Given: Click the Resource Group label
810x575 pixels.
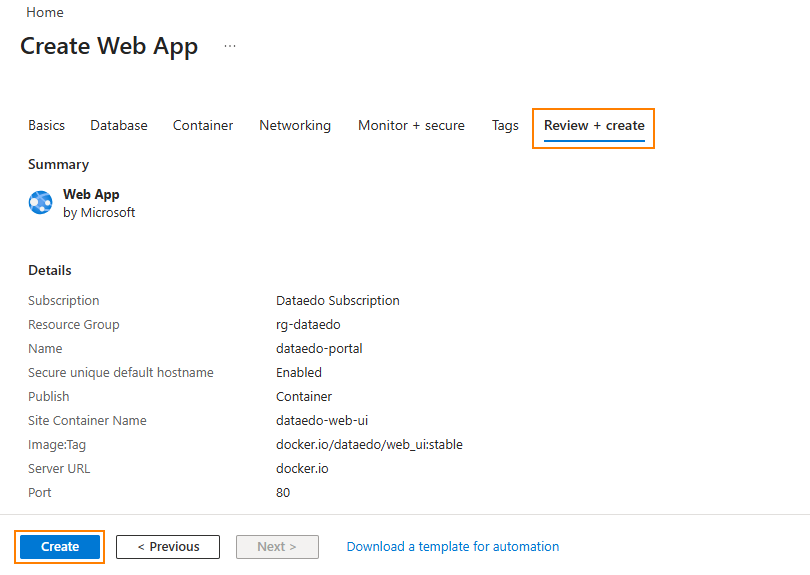Looking at the screenshot, I should pos(74,325).
